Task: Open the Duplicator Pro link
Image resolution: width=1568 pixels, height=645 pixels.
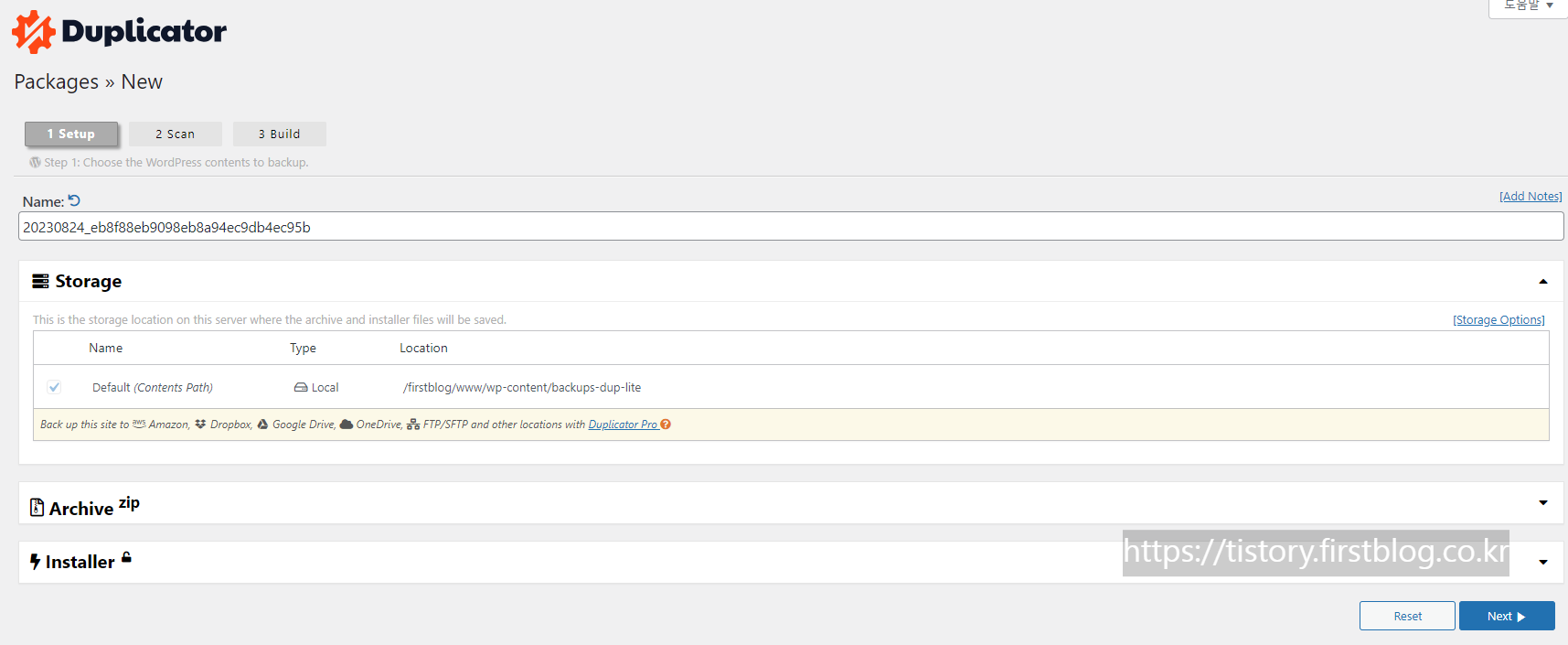Action: 623,425
